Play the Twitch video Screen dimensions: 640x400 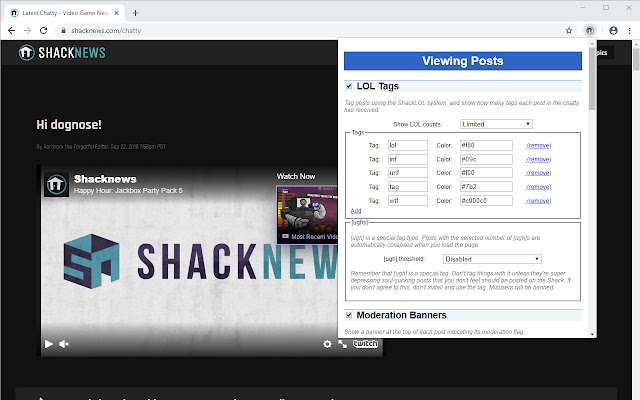pos(49,344)
